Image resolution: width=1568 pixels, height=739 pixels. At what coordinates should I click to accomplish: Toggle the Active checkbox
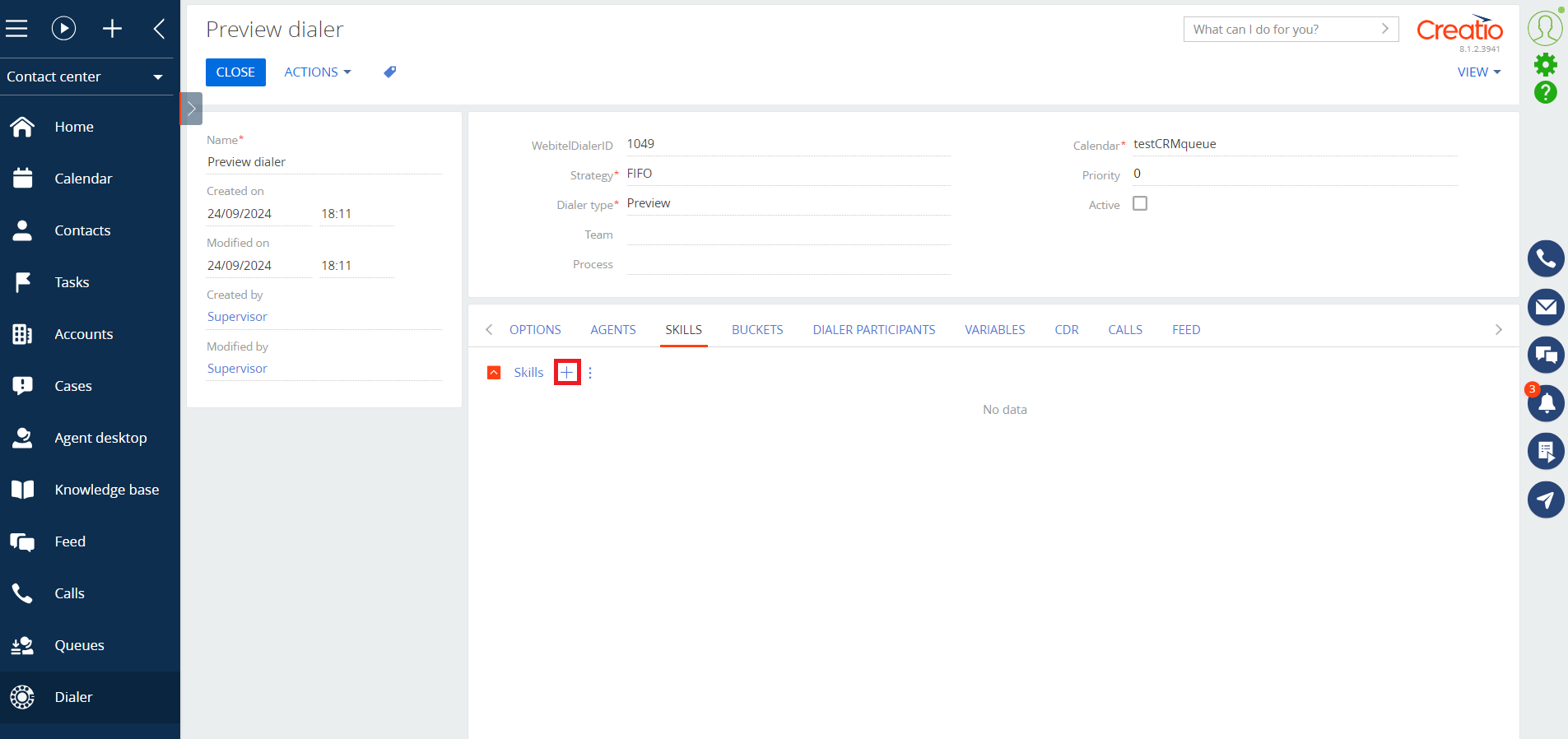[x=1140, y=203]
